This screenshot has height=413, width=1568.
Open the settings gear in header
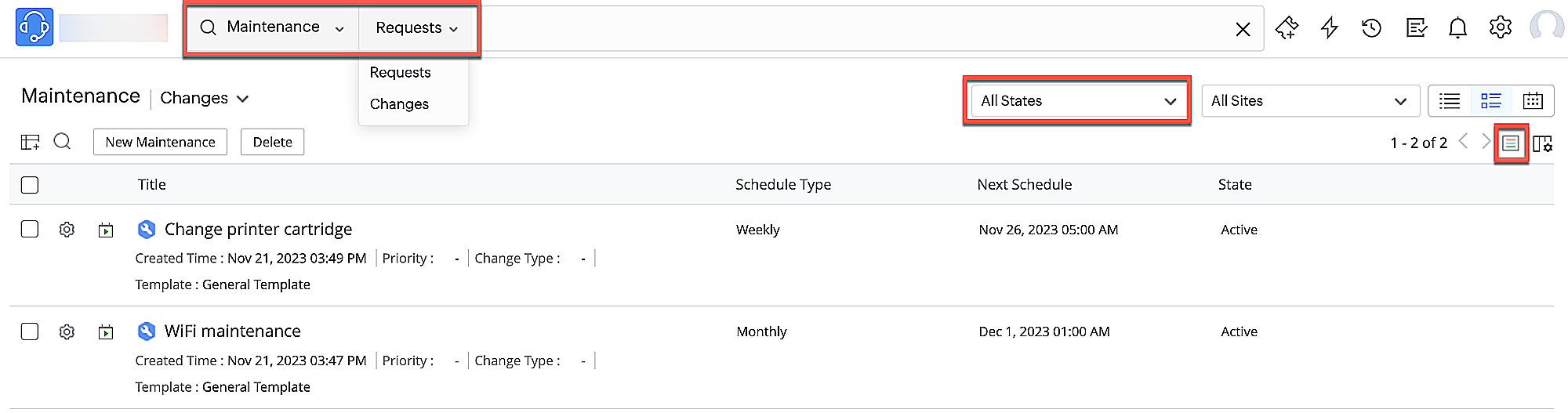1500,27
